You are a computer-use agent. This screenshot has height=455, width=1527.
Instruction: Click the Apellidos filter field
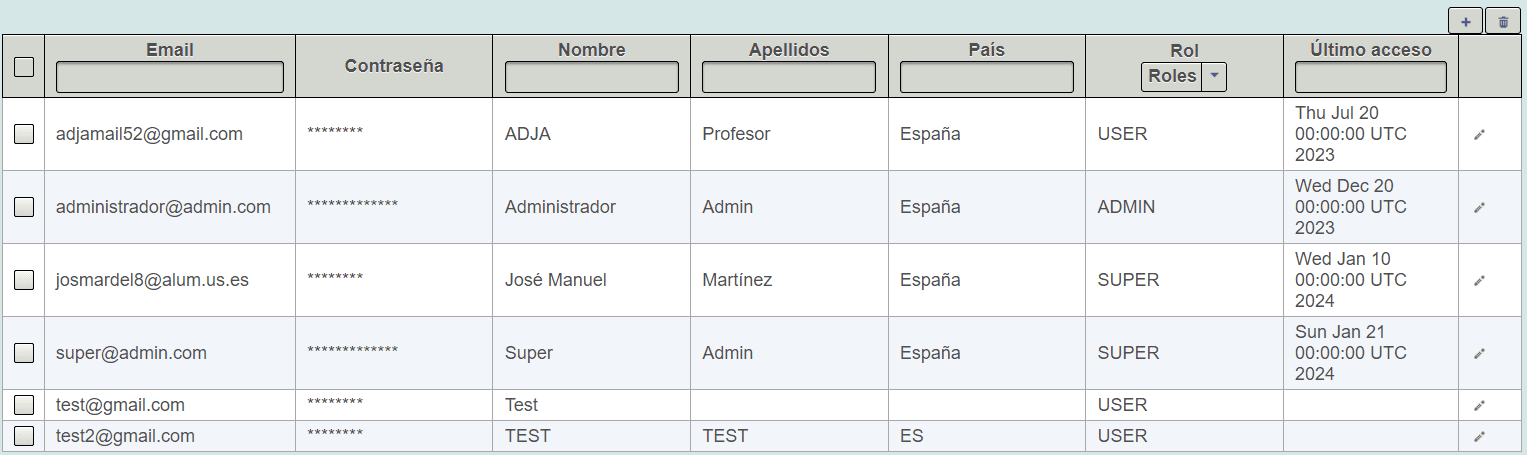point(789,77)
